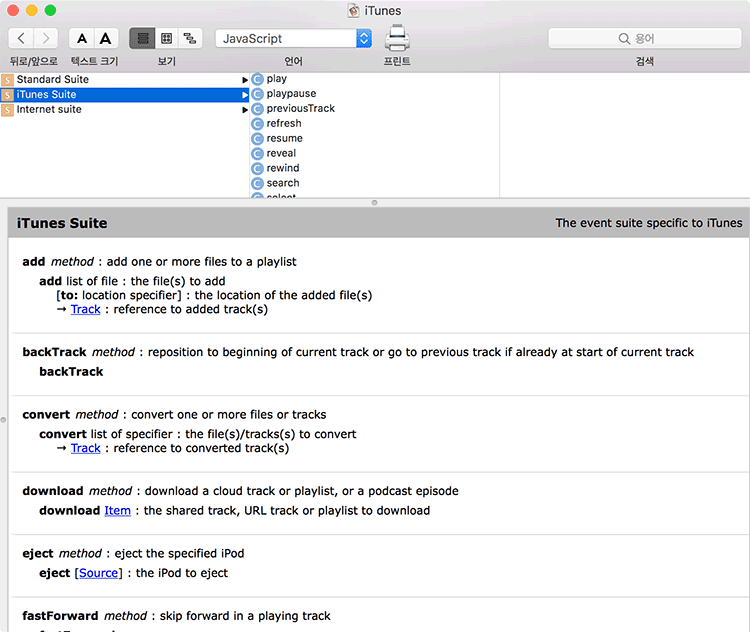Screen dimensions: 750x632
Task: Switch to grid column view mode
Action: [x=166, y=38]
